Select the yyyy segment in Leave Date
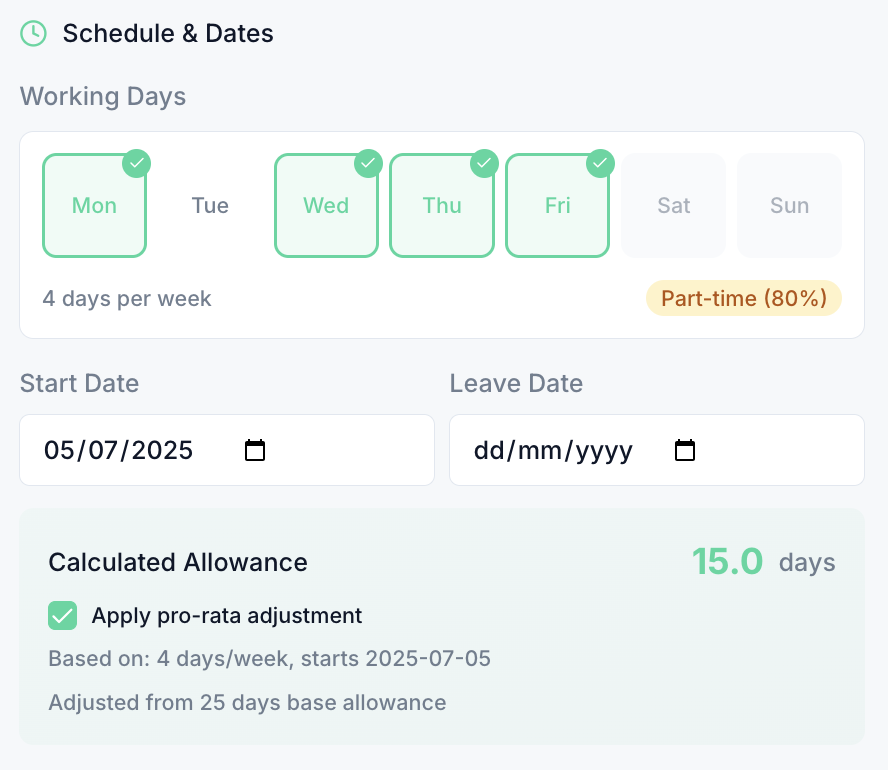The width and height of the screenshot is (888, 770). (606, 451)
